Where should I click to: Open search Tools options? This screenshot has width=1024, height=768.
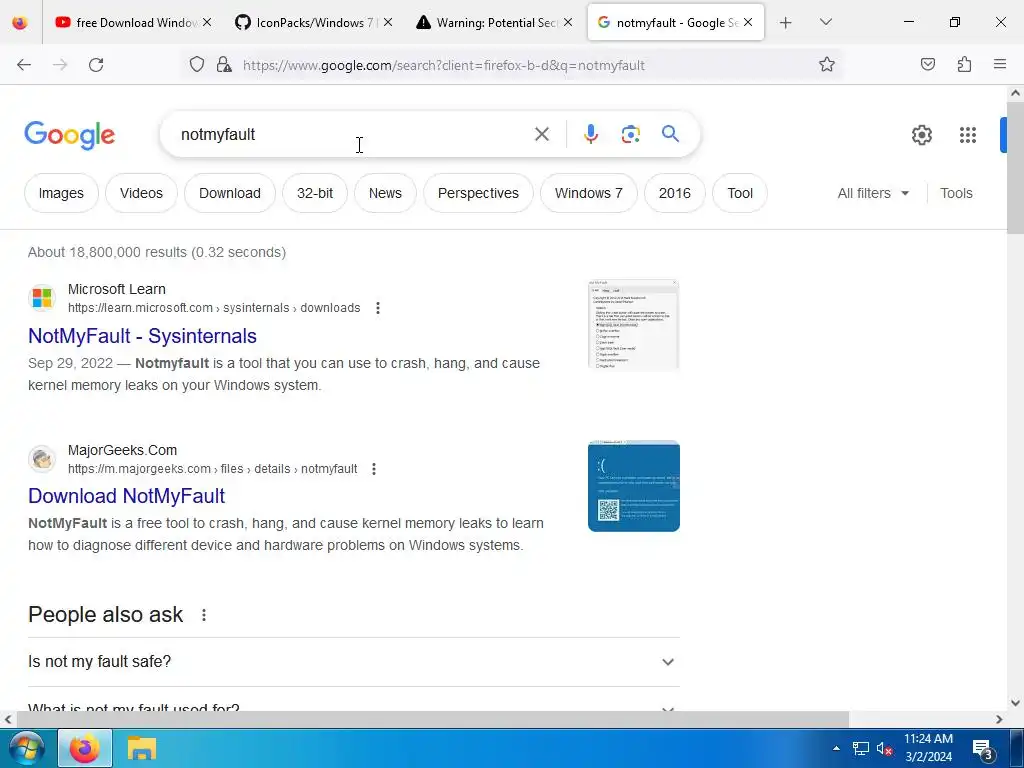click(956, 193)
